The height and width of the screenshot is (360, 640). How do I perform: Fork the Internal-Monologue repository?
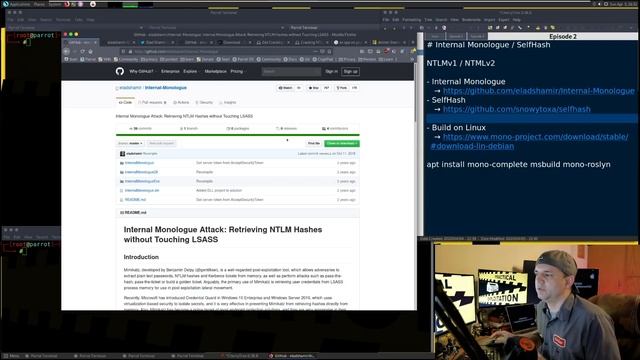pyautogui.click(x=342, y=88)
